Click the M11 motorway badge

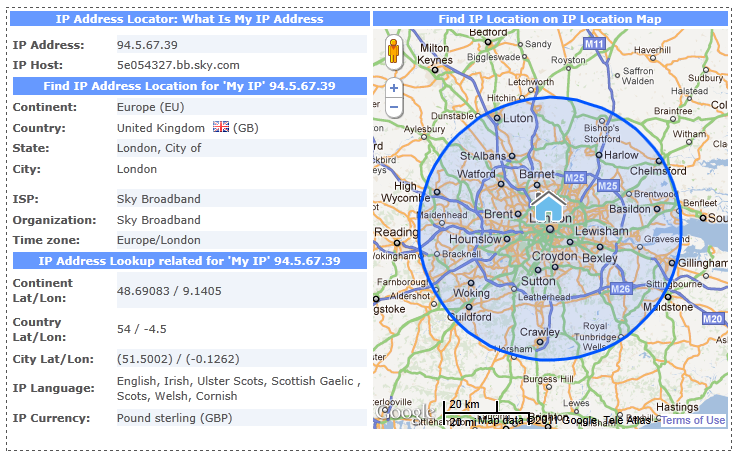(595, 44)
